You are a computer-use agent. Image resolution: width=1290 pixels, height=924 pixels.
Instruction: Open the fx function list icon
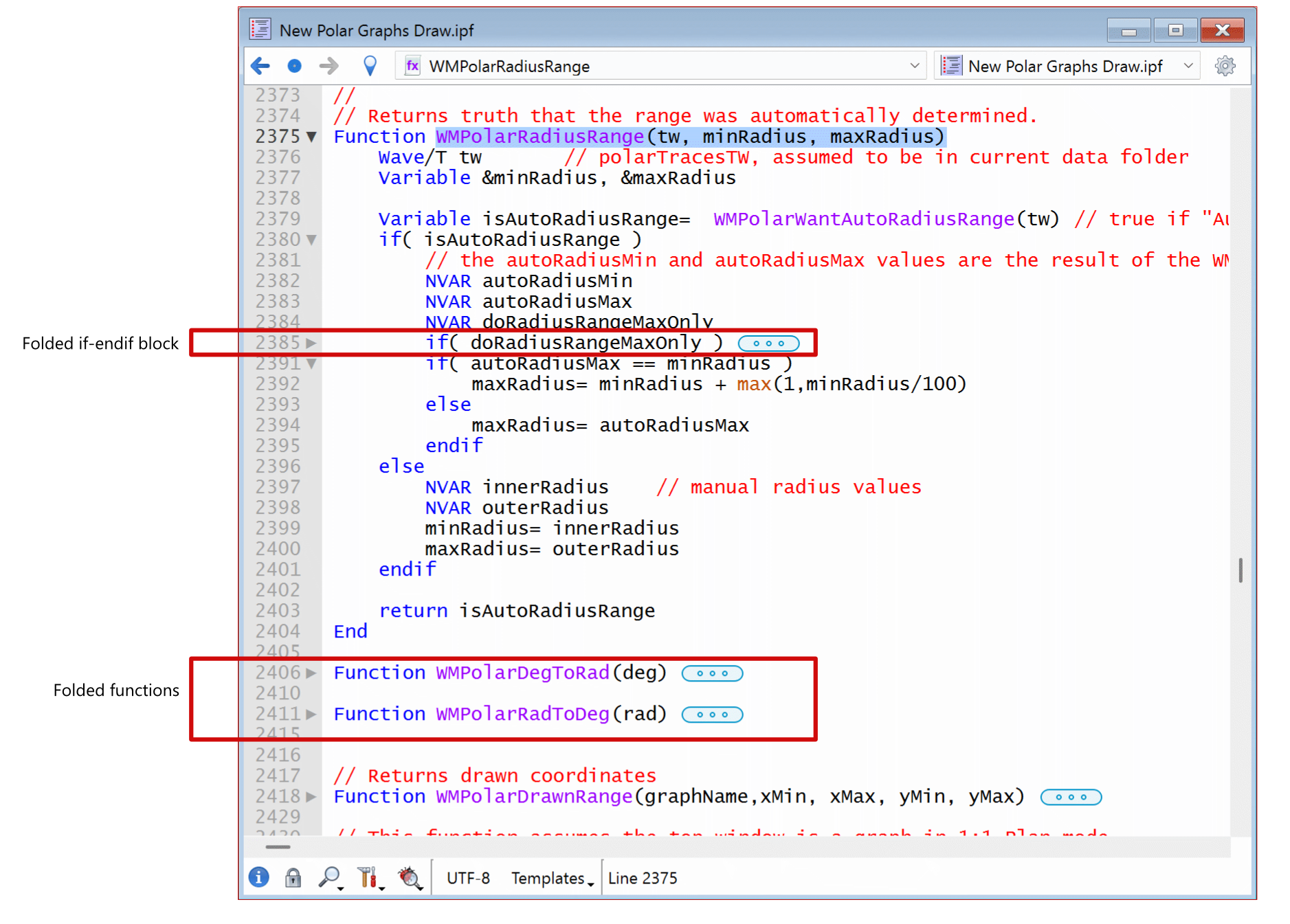point(412,66)
